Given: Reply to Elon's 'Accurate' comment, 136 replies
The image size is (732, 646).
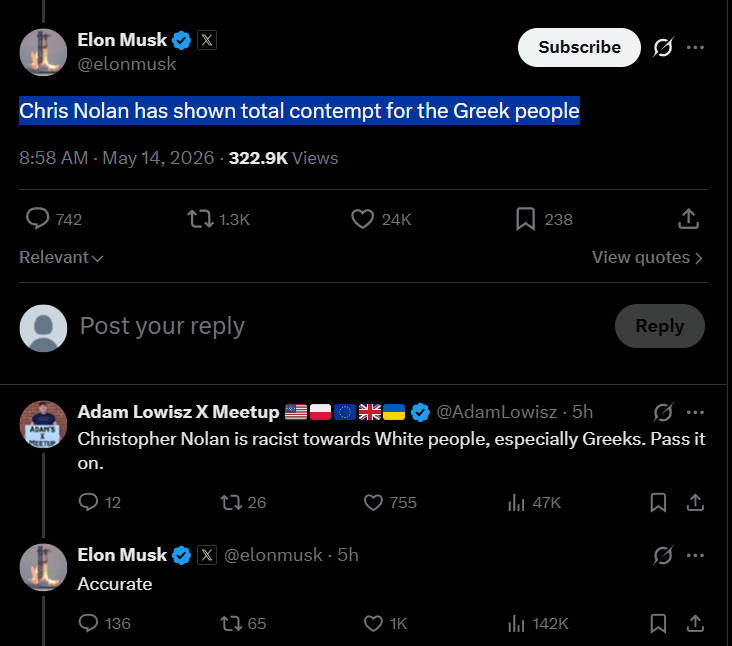Looking at the screenshot, I should (88, 623).
